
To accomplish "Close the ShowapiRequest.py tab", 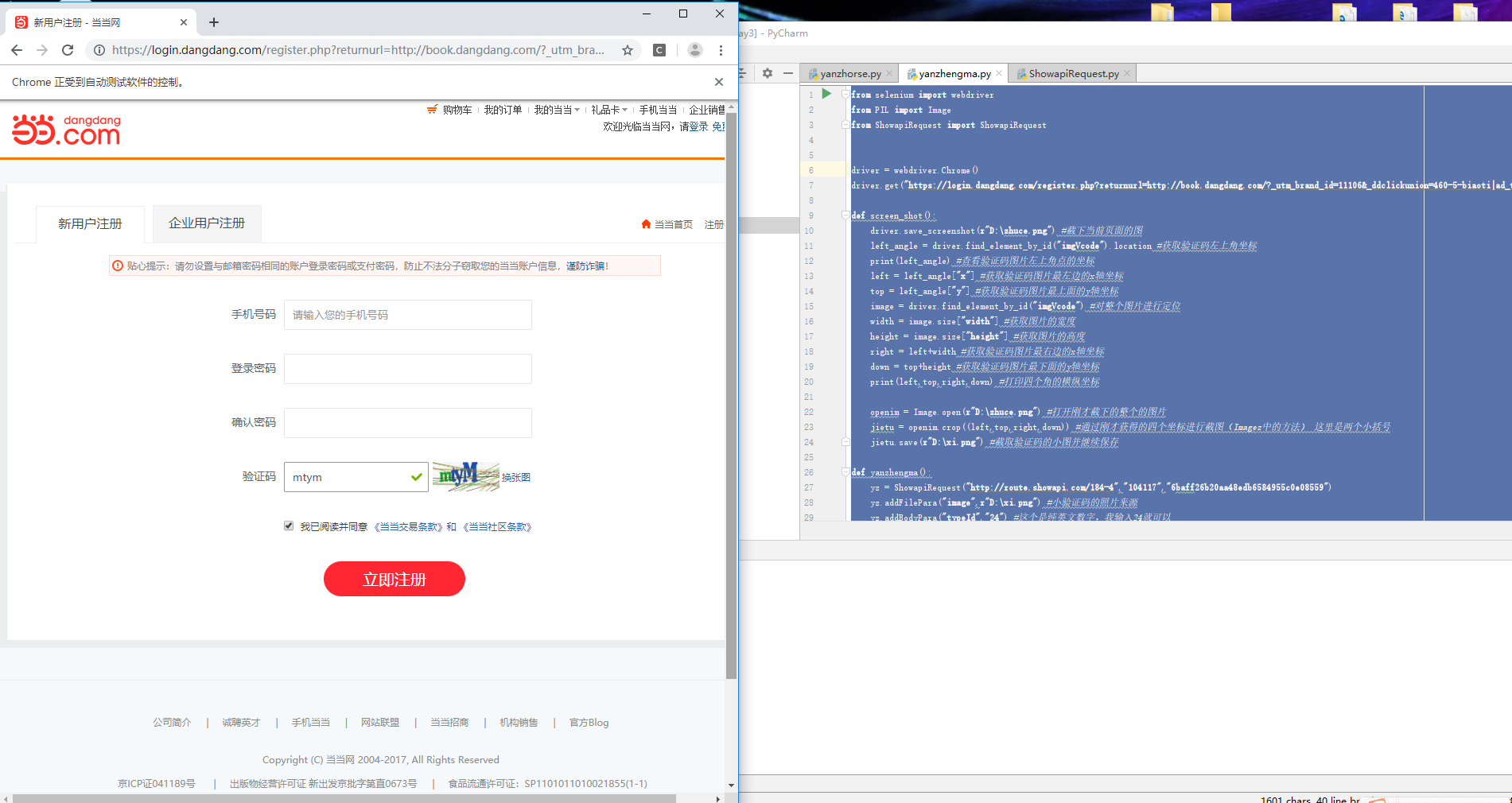I will tap(1127, 74).
